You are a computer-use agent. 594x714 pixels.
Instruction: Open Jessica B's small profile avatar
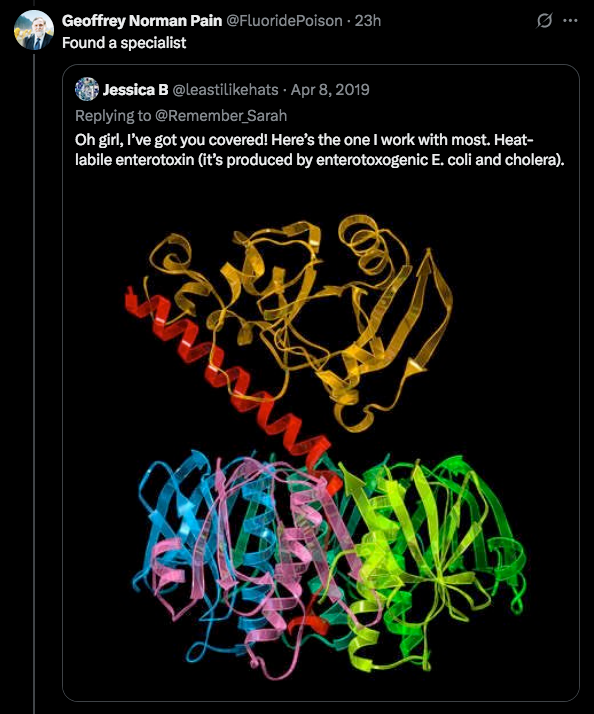coord(87,89)
